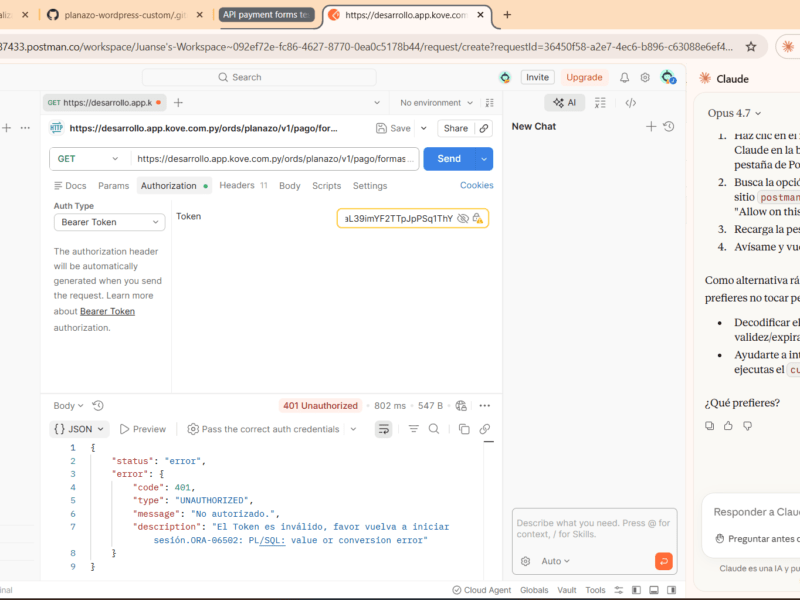Expand Send button options arrow
This screenshot has width=800, height=600.
coord(484,159)
